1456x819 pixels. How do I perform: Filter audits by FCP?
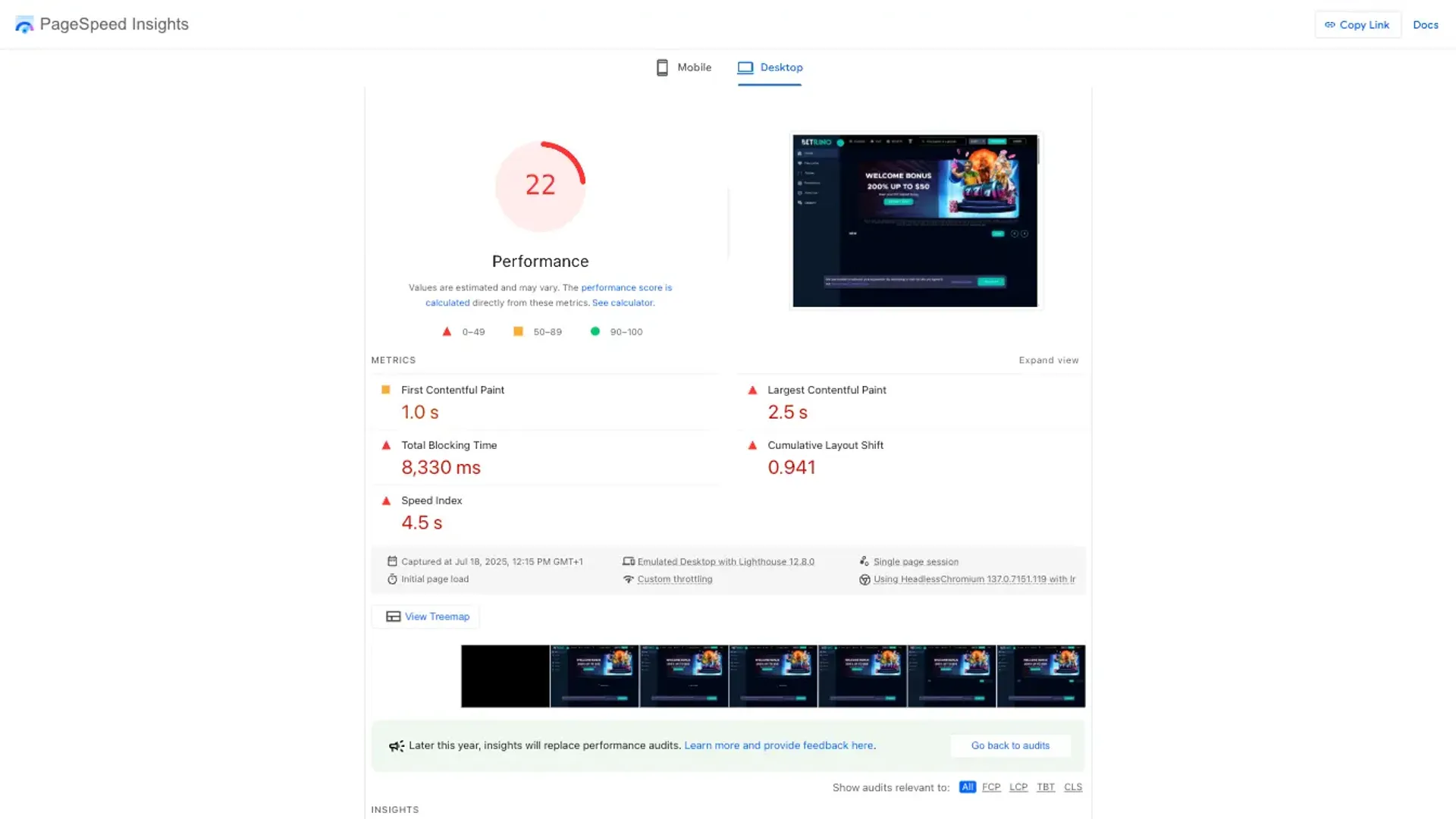tap(991, 787)
